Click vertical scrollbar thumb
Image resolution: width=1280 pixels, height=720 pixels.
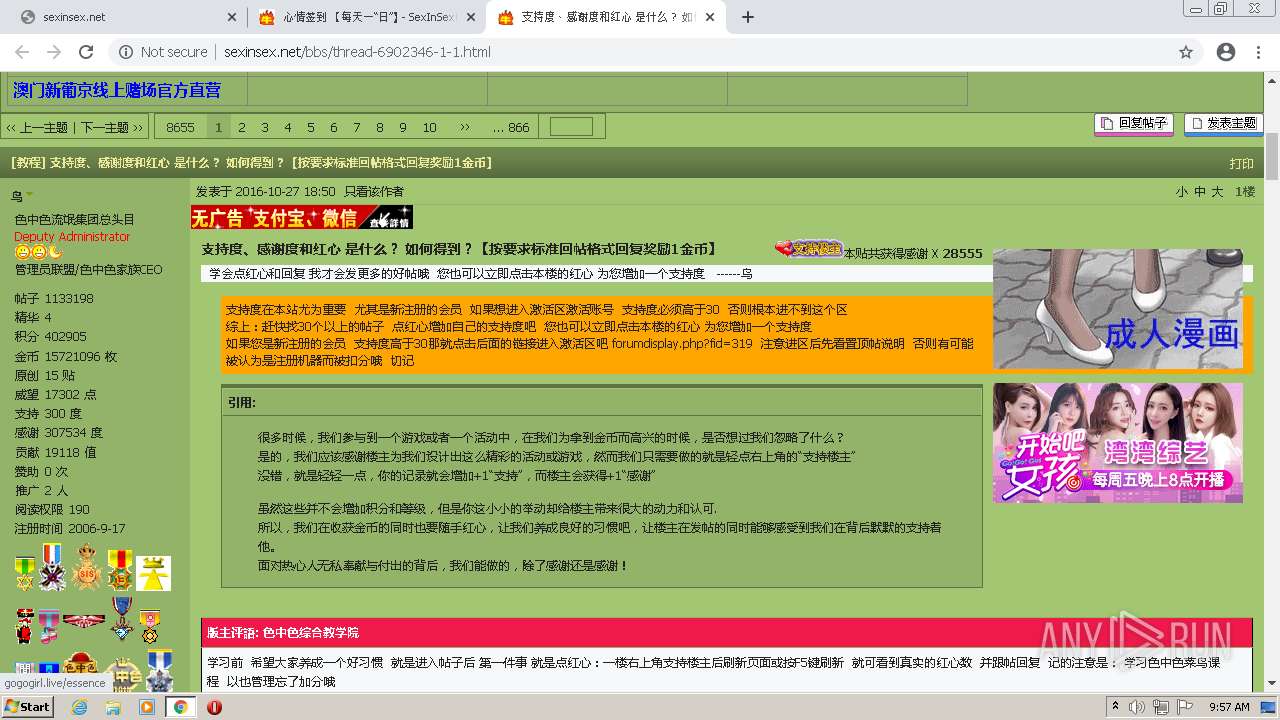pos(1272,155)
